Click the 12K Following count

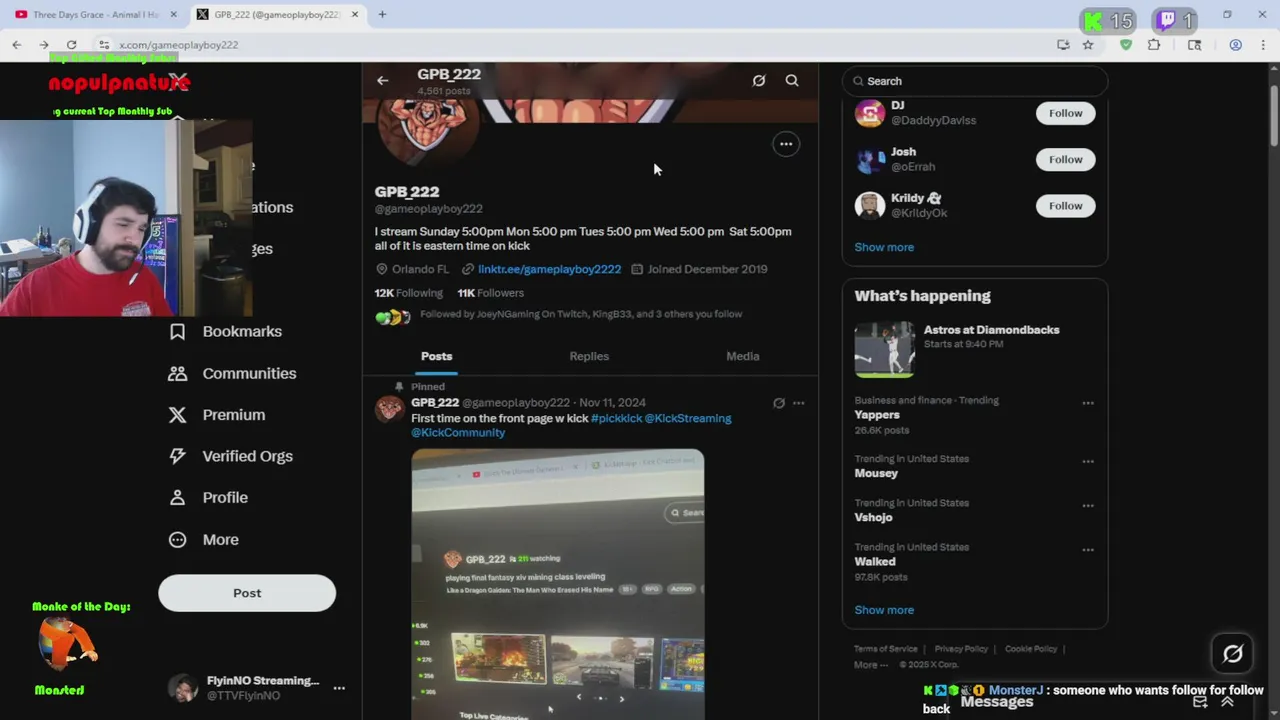click(x=408, y=293)
